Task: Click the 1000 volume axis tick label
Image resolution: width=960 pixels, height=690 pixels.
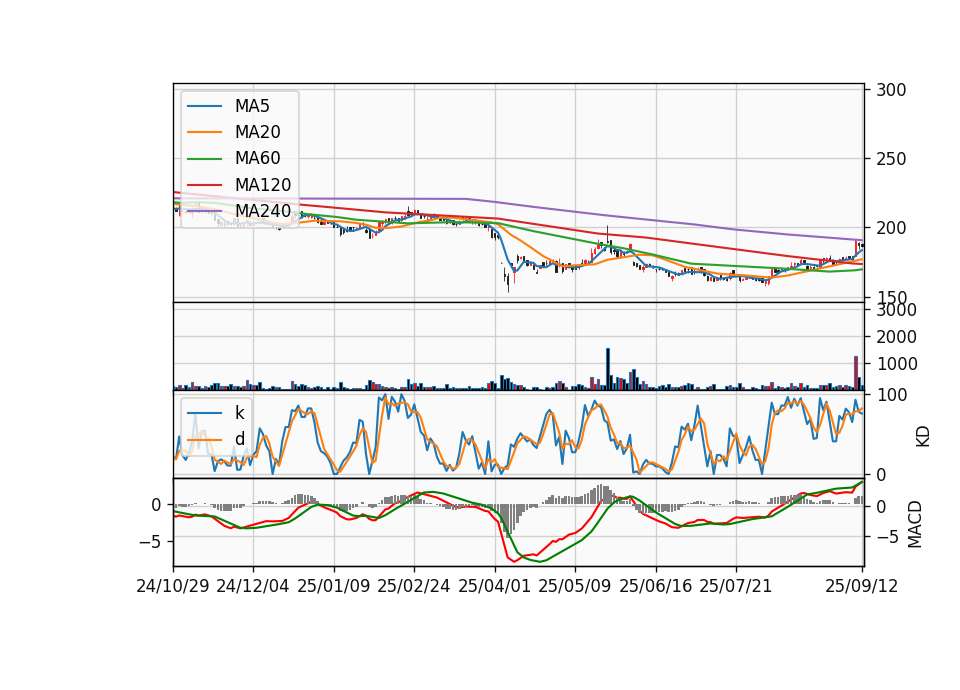Action: 896,364
